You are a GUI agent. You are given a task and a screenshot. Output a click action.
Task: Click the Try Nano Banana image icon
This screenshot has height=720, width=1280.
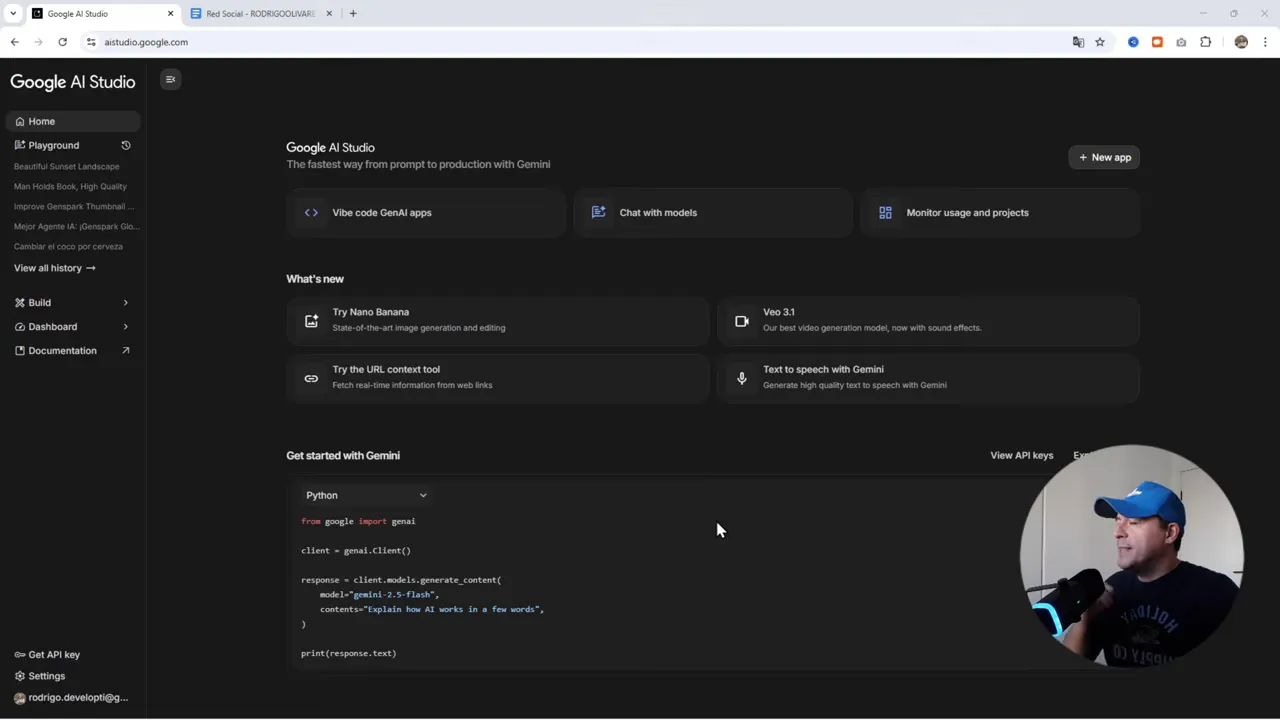pyautogui.click(x=311, y=320)
